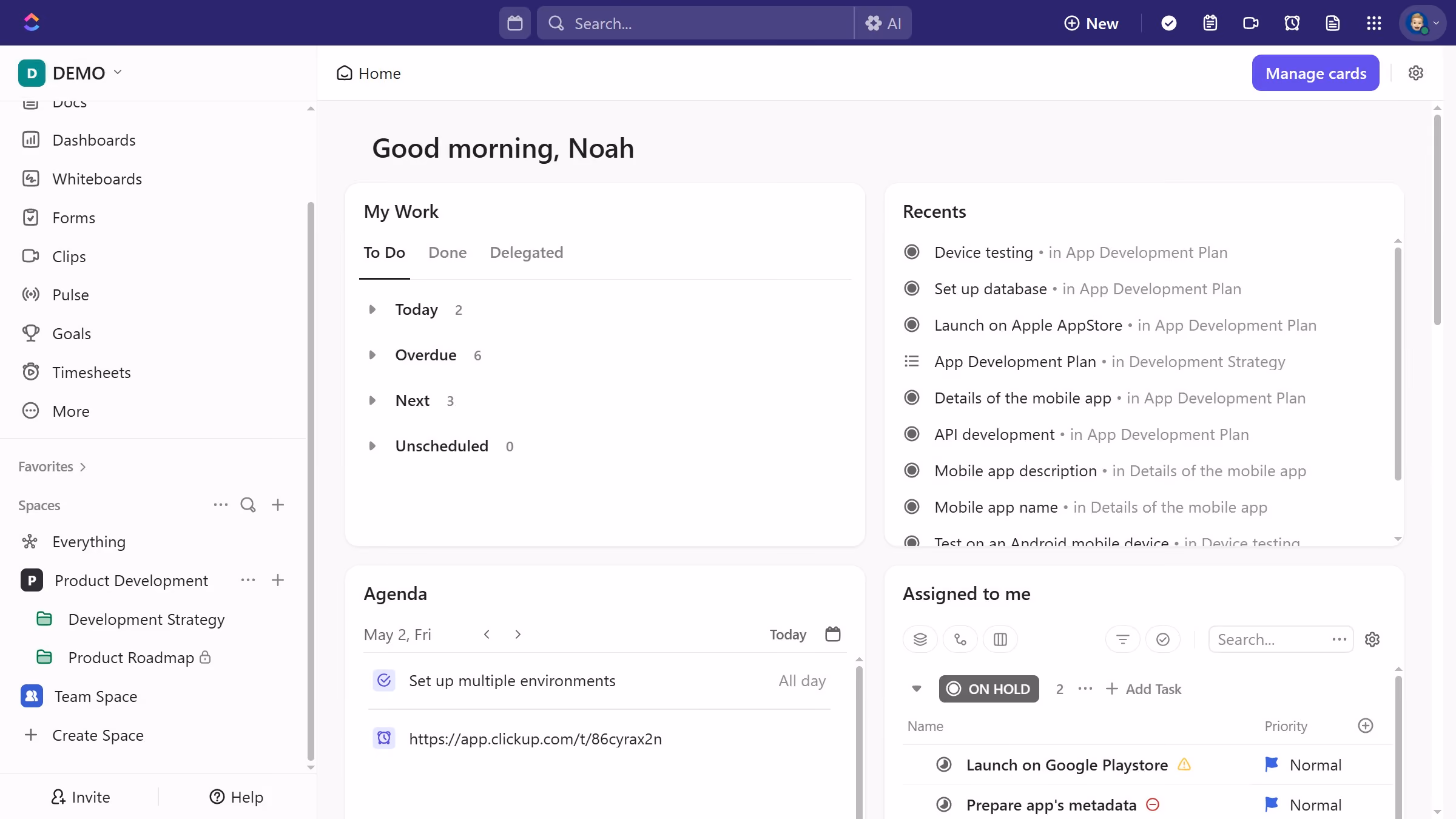The height and width of the screenshot is (819, 1456).
Task: Open Product Development ellipsis menu
Action: (248, 580)
